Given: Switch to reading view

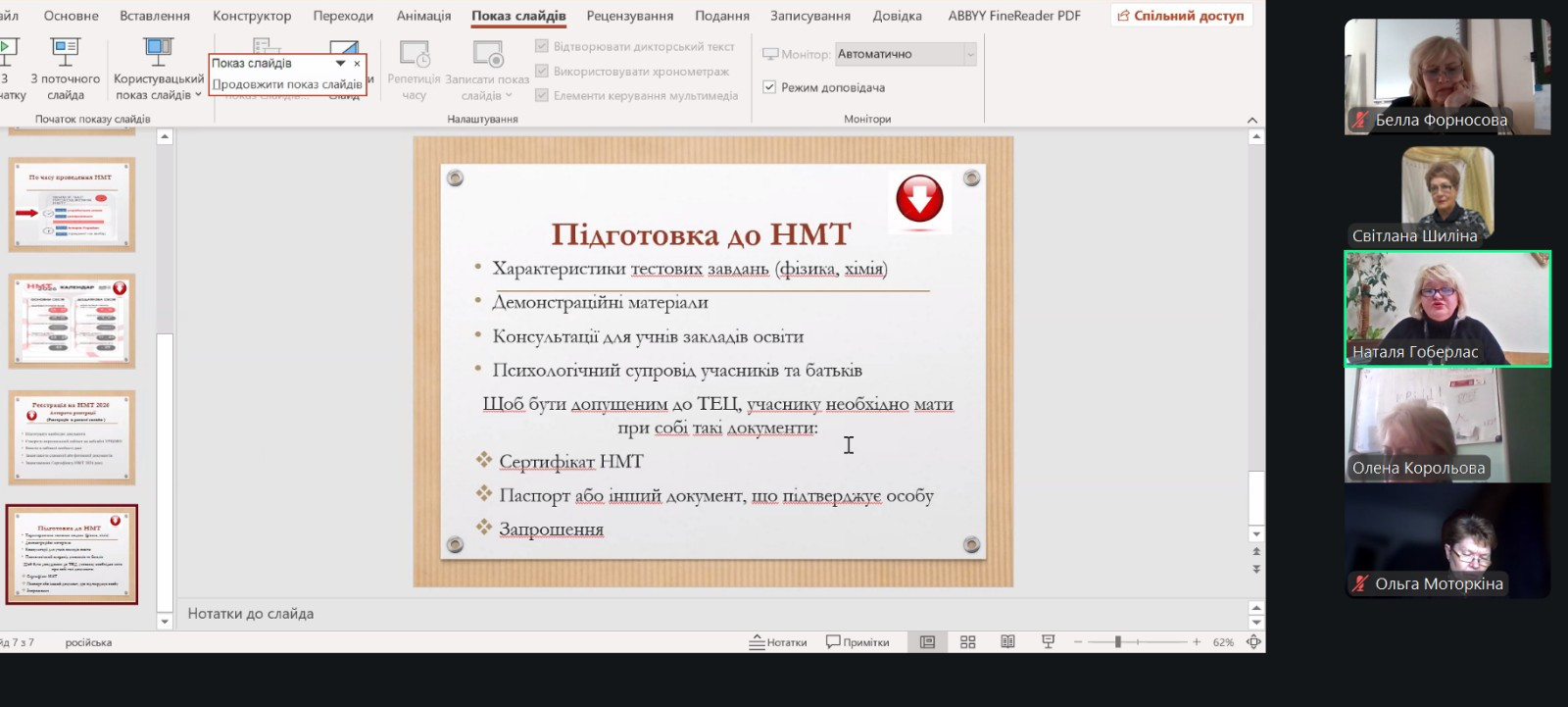Looking at the screenshot, I should [1007, 642].
